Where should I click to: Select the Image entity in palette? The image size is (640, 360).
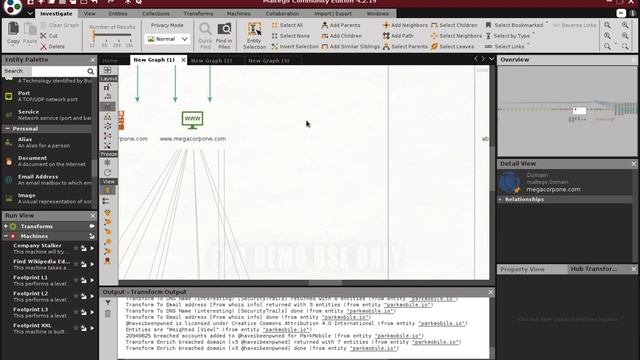point(47,199)
